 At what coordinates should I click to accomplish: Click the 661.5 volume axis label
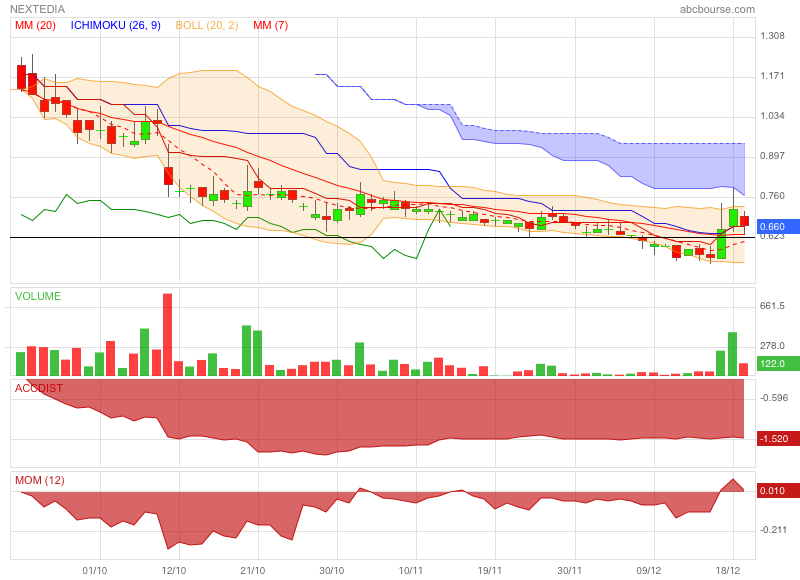(772, 306)
